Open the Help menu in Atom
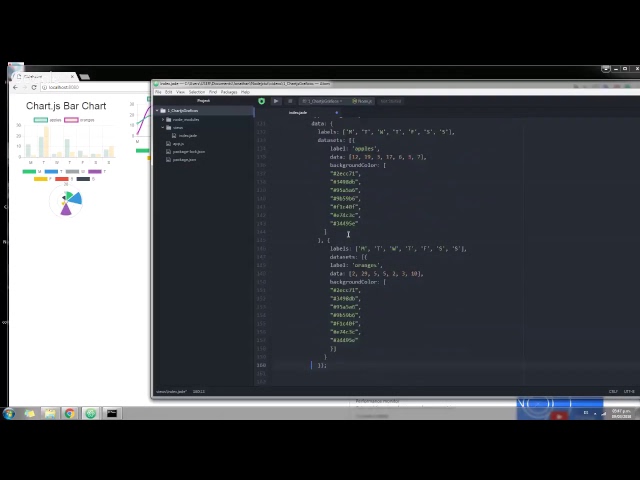This screenshot has width=640, height=480. click(x=245, y=92)
